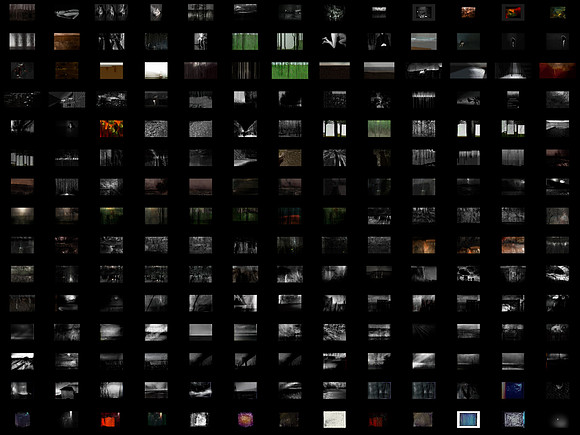
Task: Open grayscale converging street perspective thumbnail
Action: 245,129
